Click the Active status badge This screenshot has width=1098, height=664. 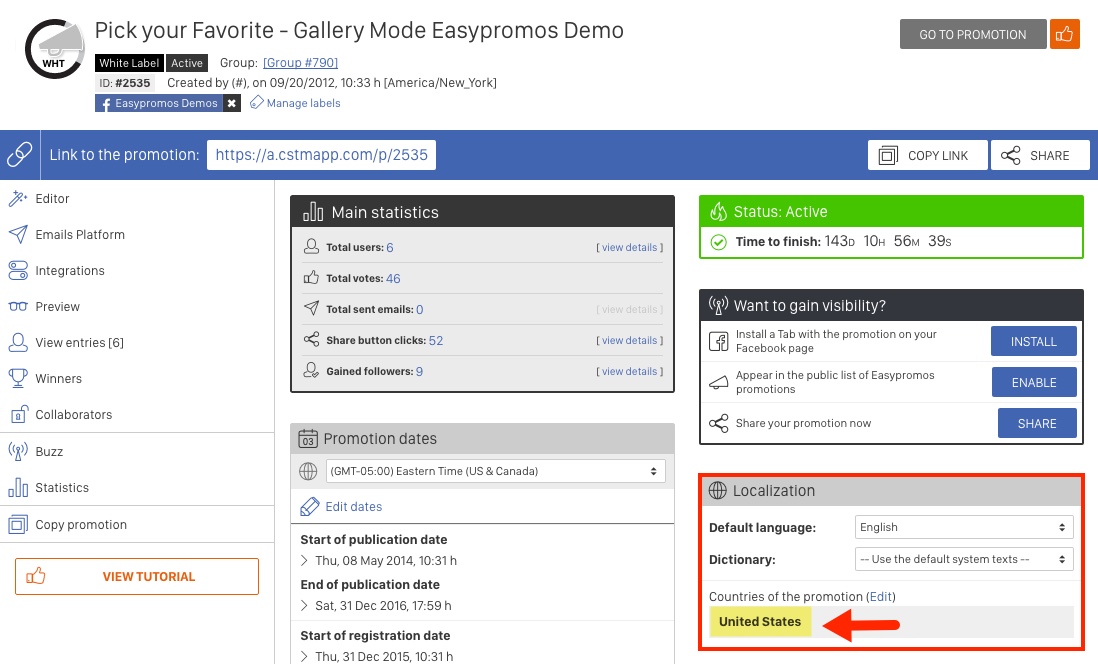tap(187, 63)
